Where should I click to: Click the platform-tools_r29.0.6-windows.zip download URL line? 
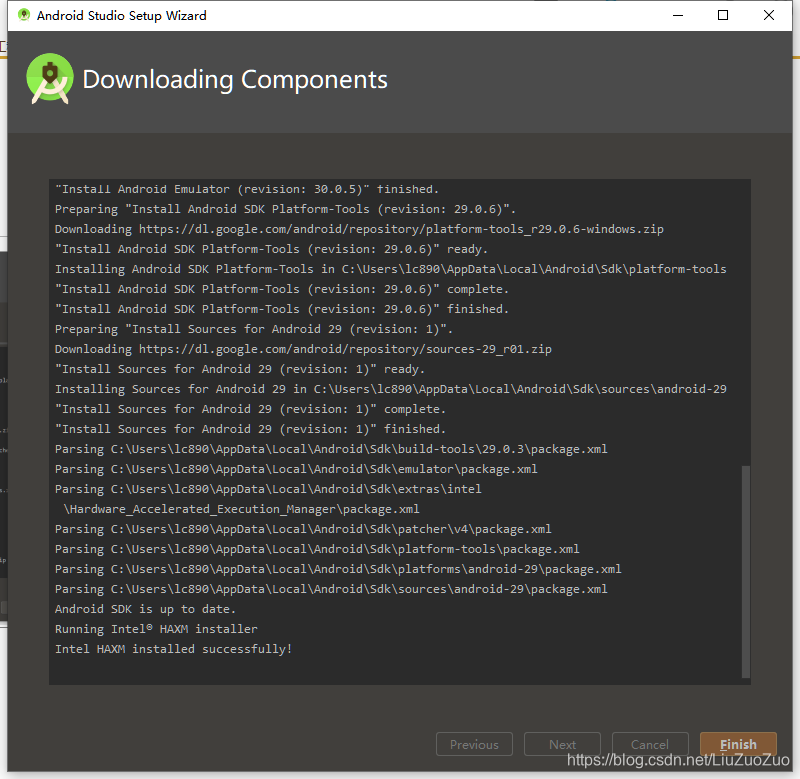[359, 229]
